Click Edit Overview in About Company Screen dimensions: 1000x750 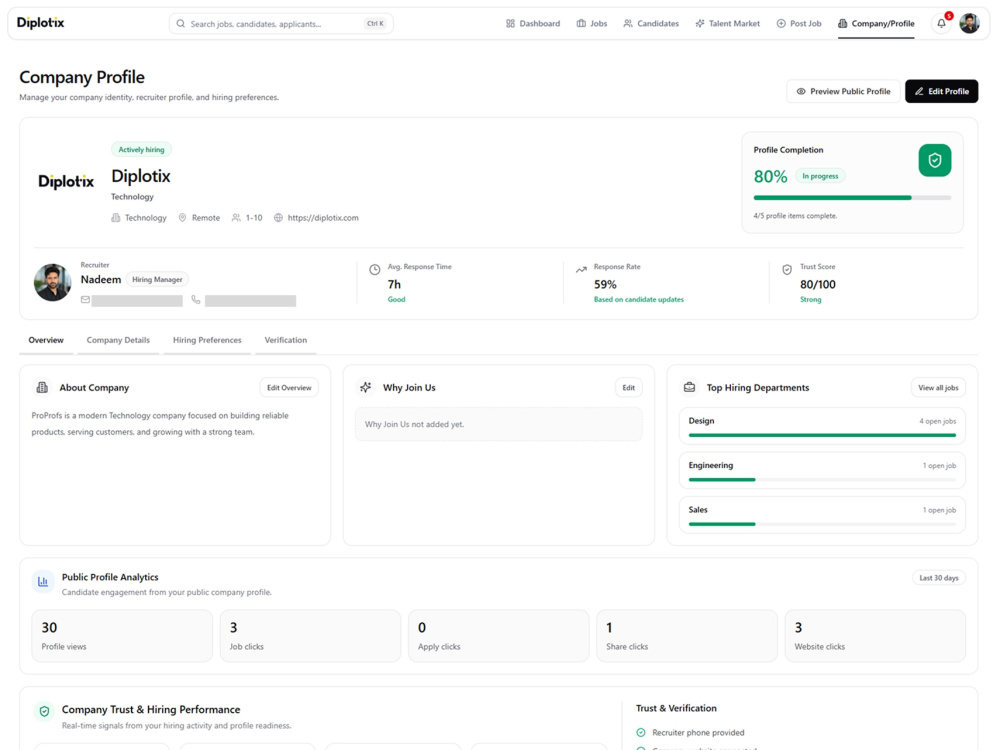[289, 387]
